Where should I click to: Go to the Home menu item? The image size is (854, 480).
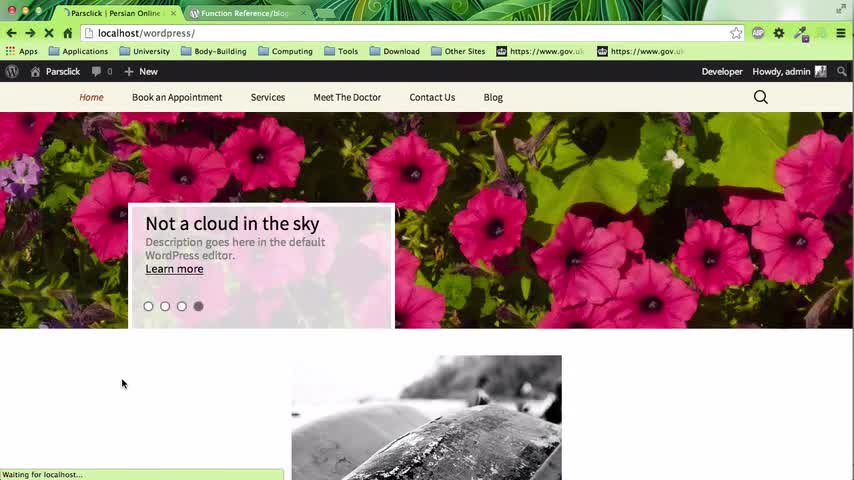tap(92, 97)
